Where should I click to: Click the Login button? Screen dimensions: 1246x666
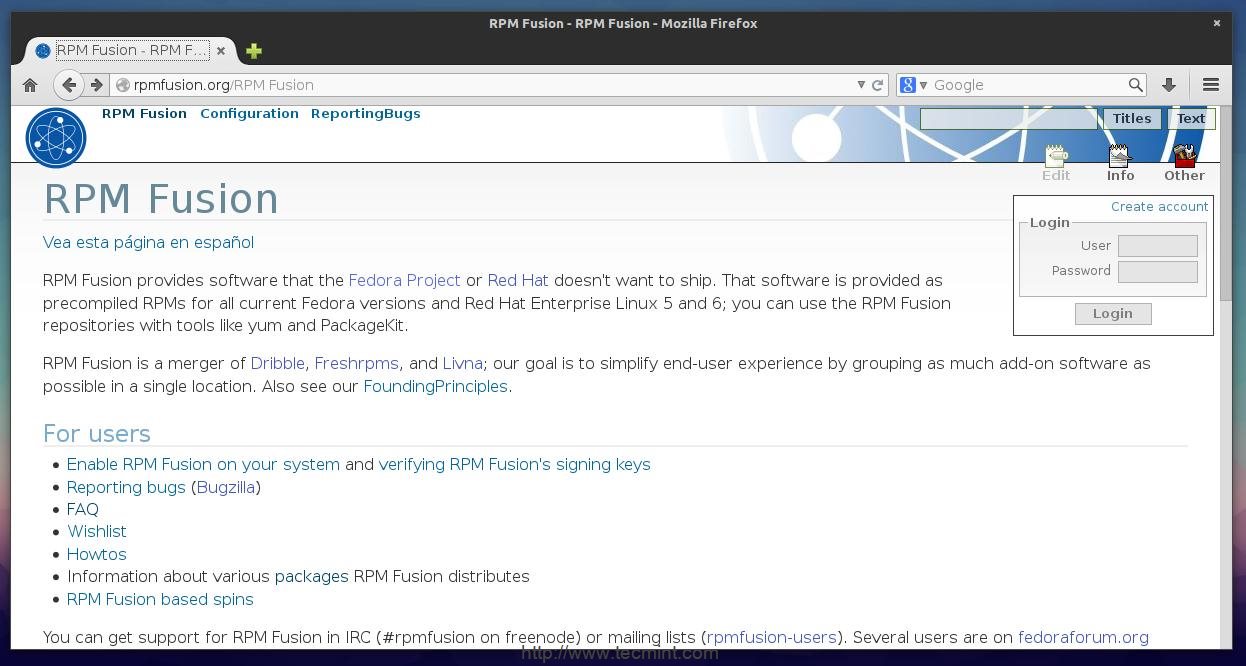(1113, 314)
